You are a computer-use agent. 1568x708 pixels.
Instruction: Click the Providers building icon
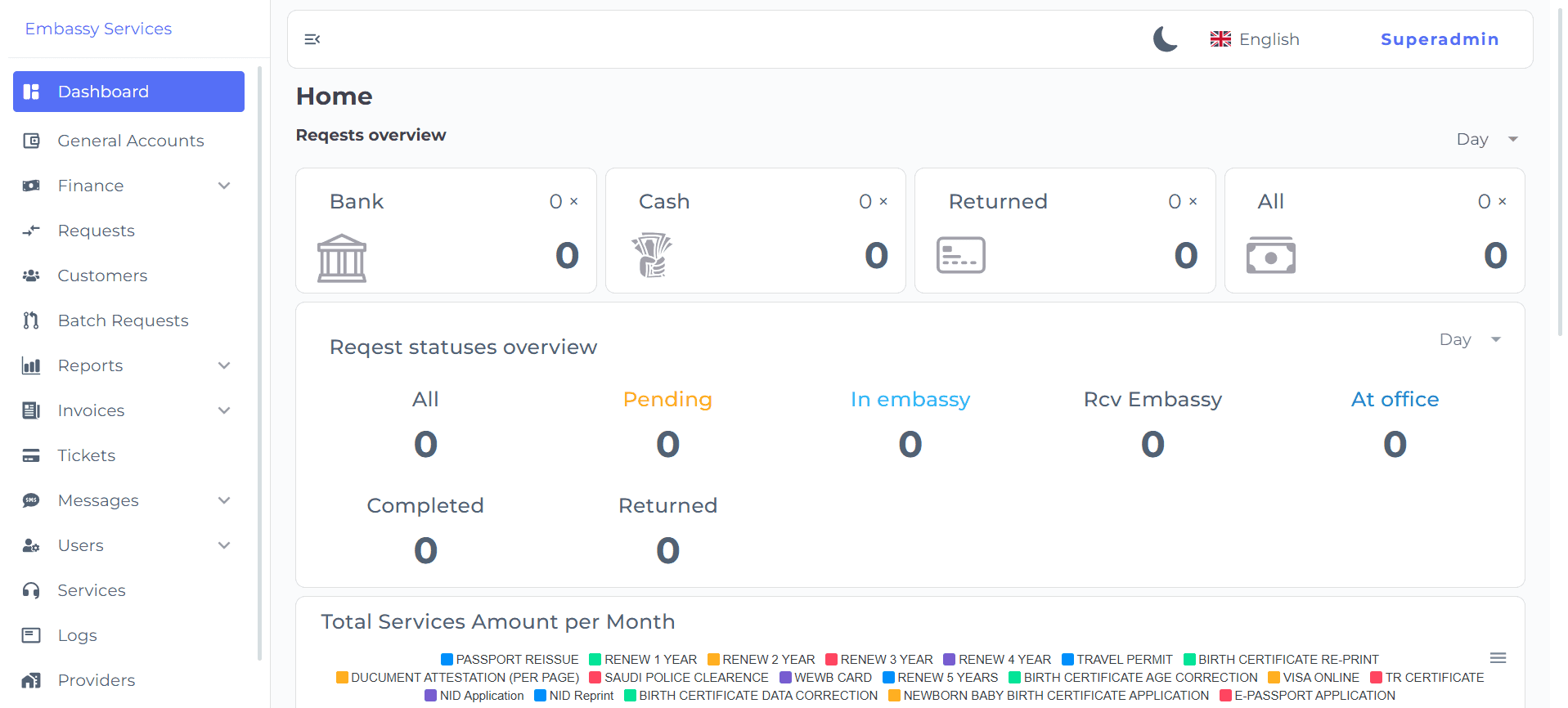point(31,680)
